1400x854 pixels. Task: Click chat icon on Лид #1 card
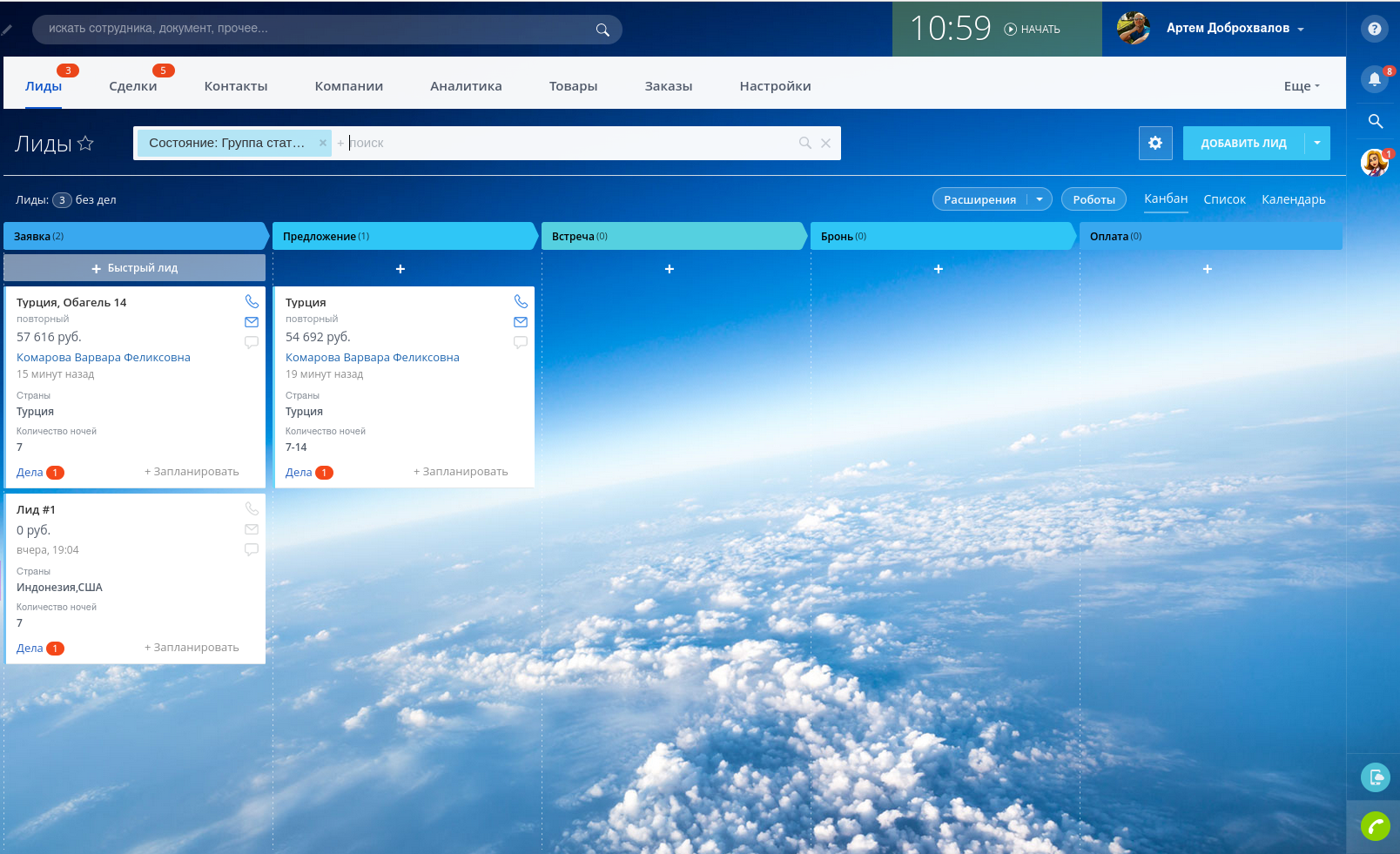click(x=252, y=549)
